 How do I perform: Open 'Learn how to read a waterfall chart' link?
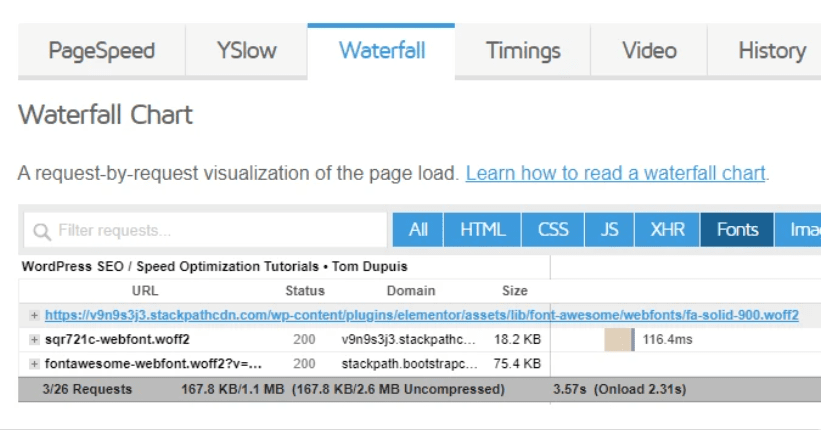[x=615, y=173]
